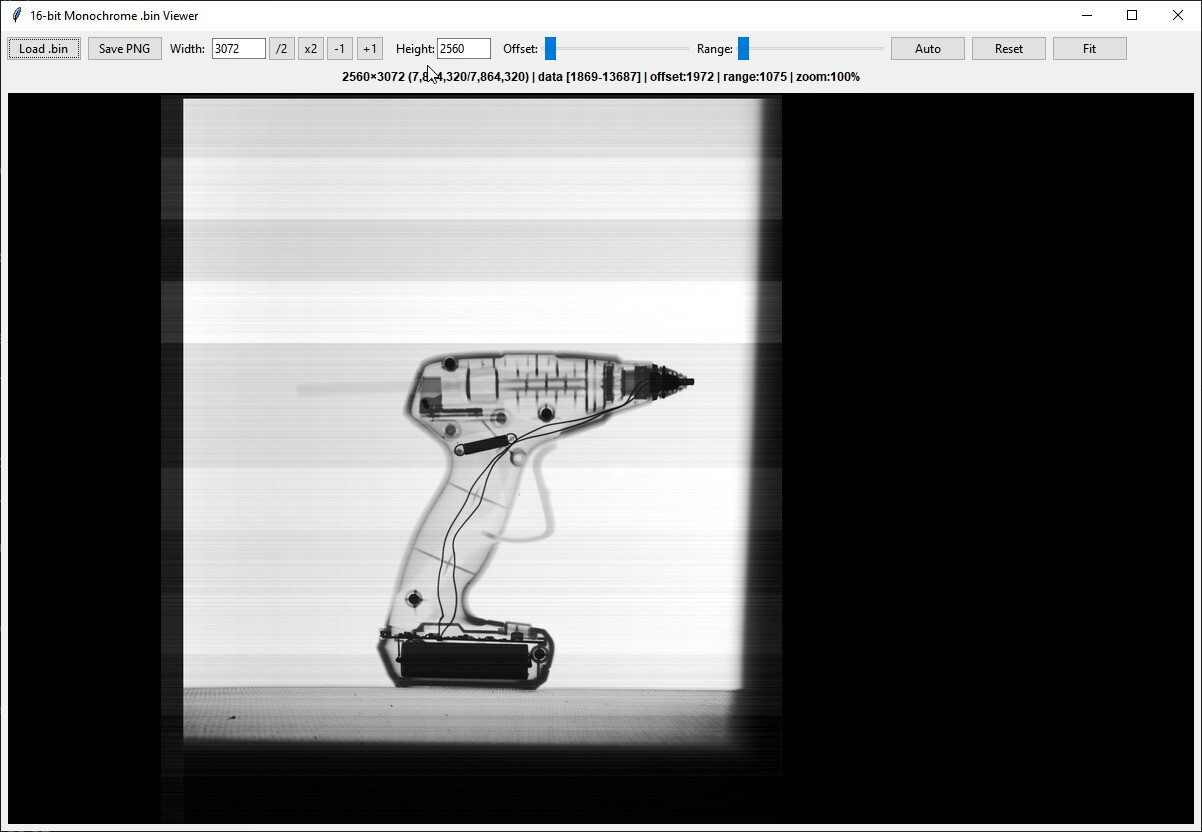This screenshot has height=832, width=1202.
Task: Maximize the viewer window
Action: pos(1132,15)
